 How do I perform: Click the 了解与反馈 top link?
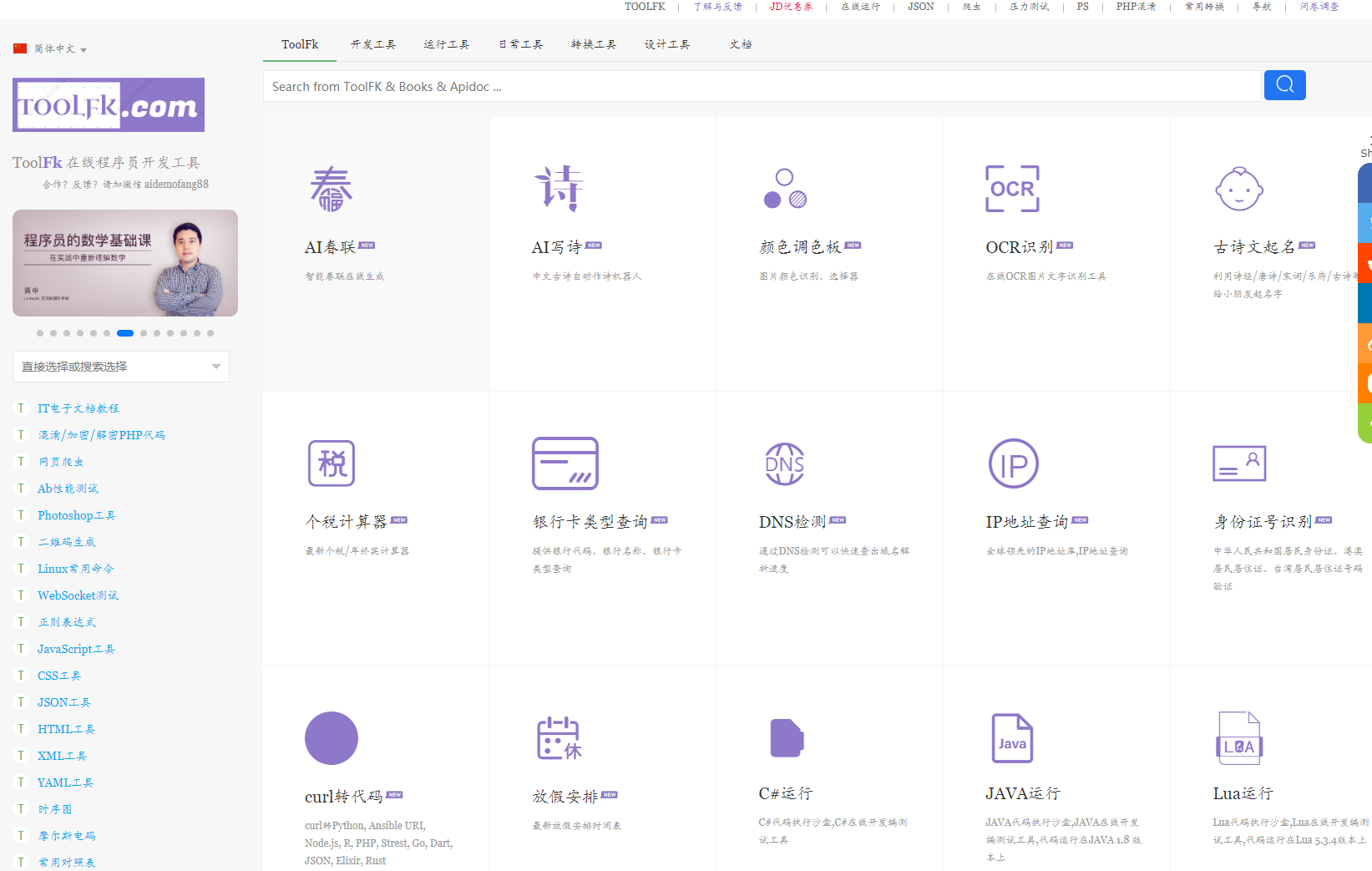point(717,7)
